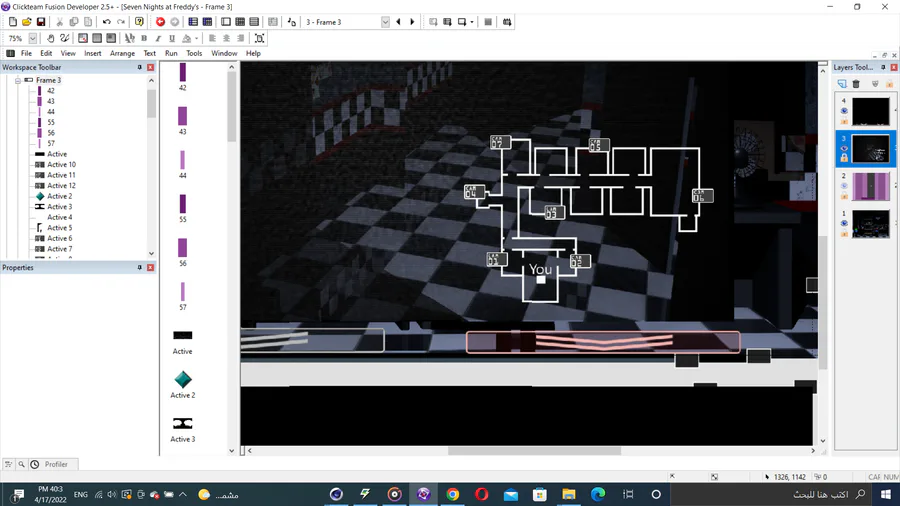
Task: Toggle the lock on layer 2
Action: [x=844, y=196]
